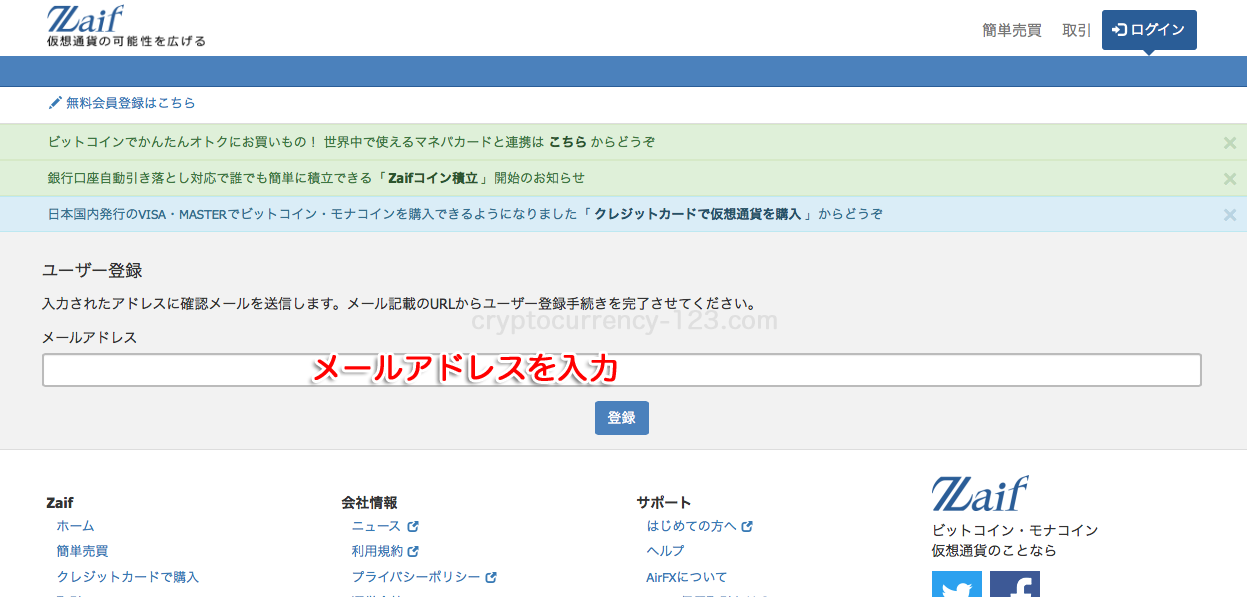Open the Facebook social icon
The image size is (1247, 597).
coord(1015,584)
